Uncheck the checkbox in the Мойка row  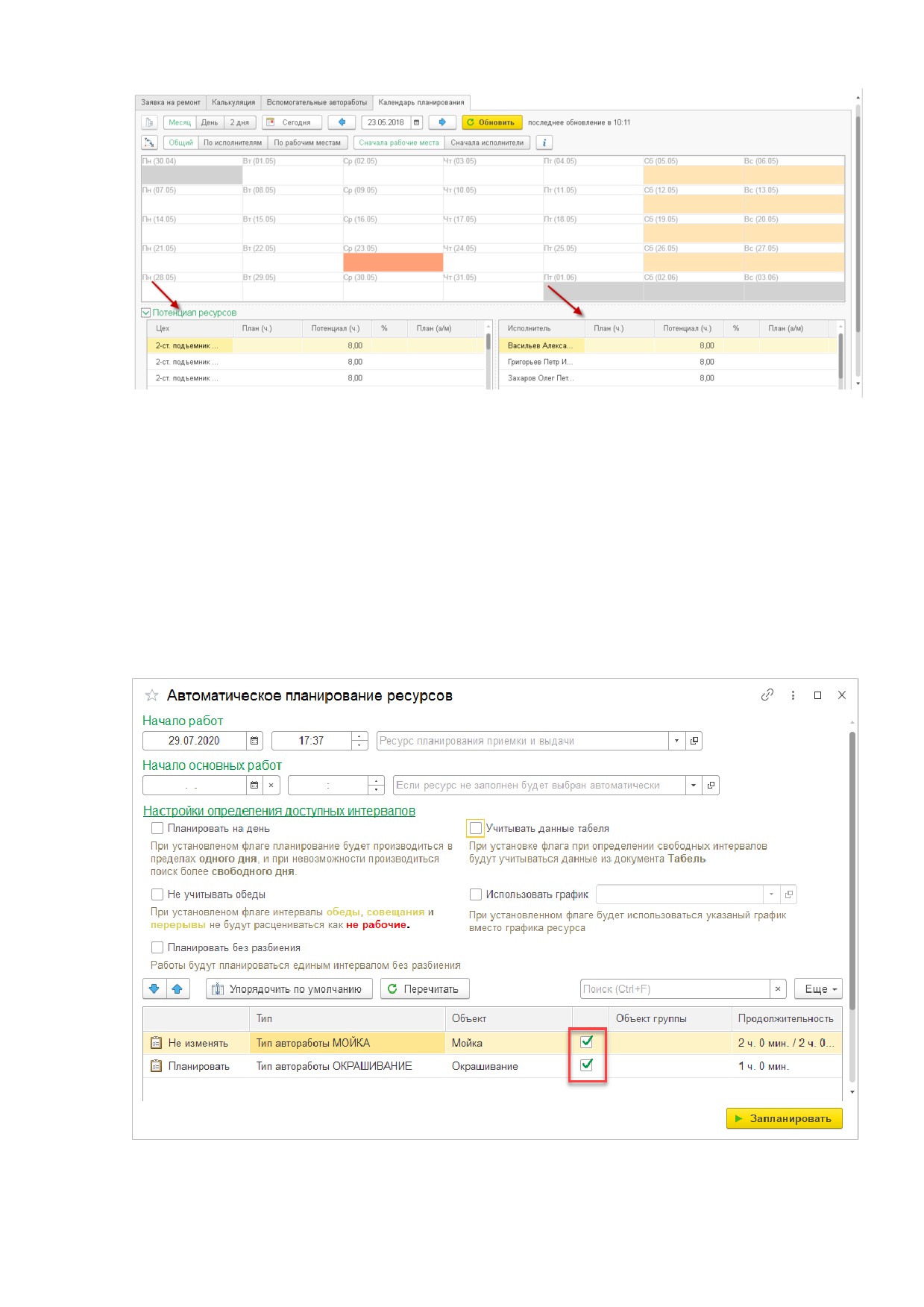587,1042
